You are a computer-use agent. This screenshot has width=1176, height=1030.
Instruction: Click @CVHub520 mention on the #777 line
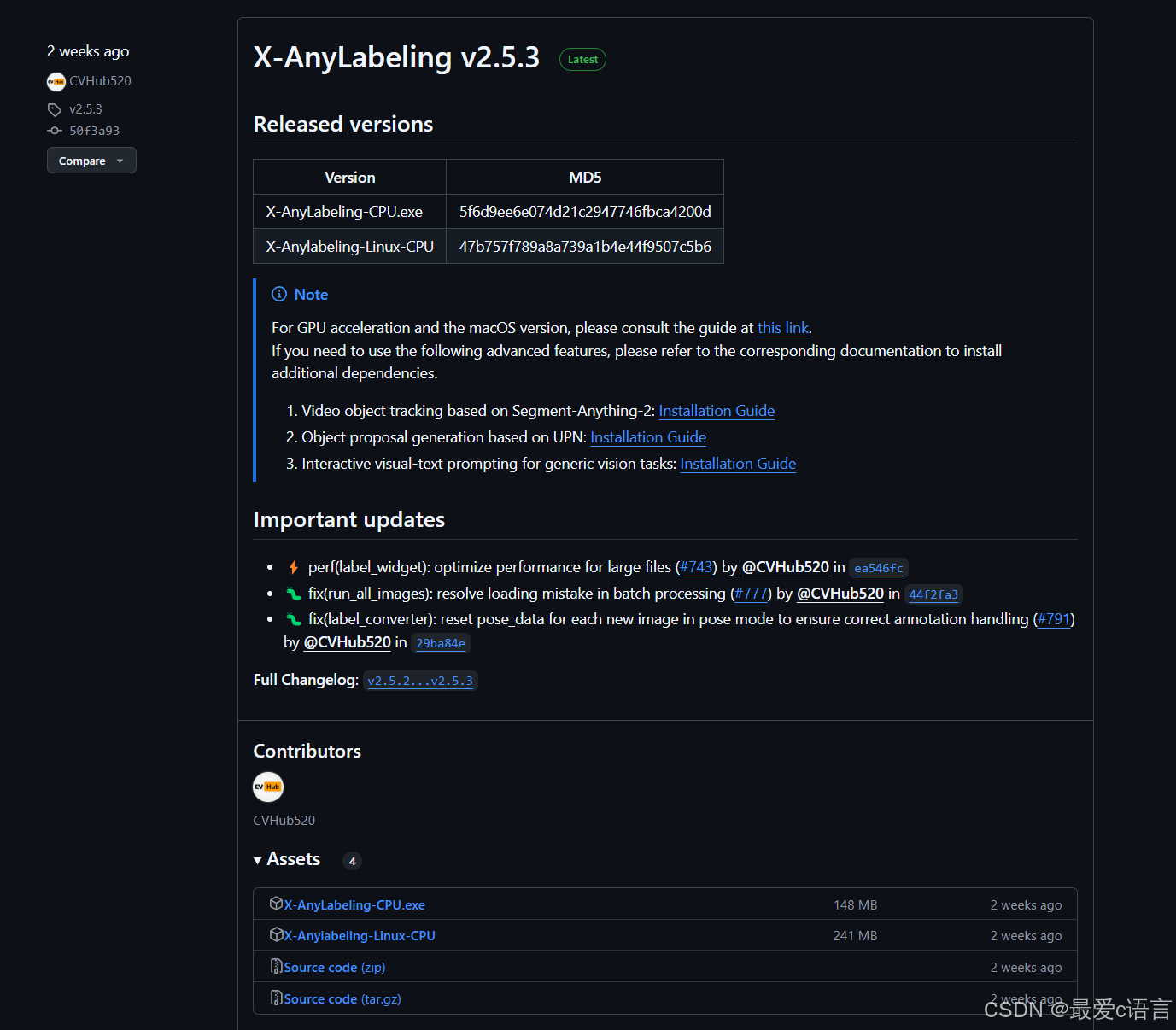tap(840, 594)
